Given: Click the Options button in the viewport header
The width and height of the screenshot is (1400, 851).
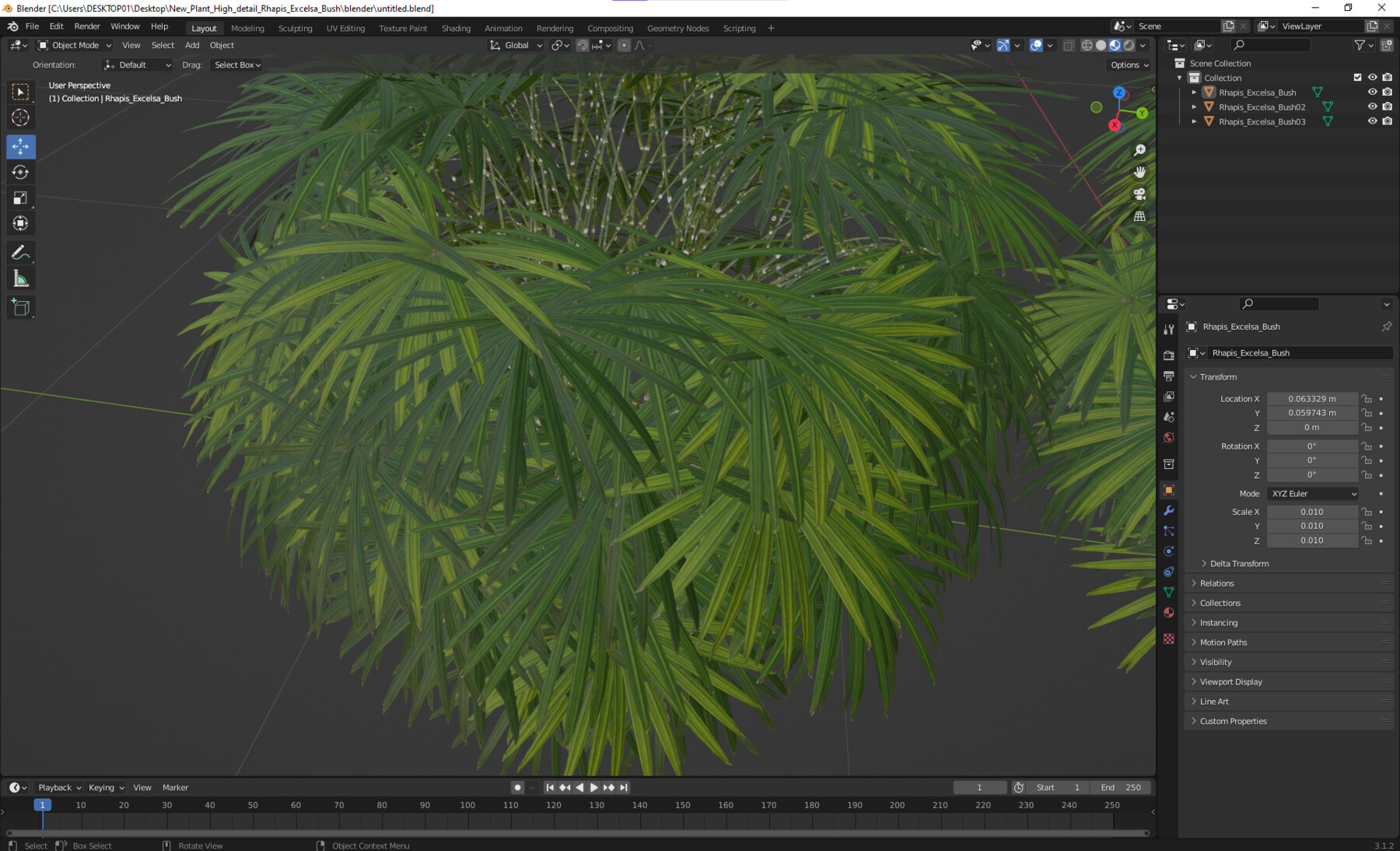Looking at the screenshot, I should pyautogui.click(x=1128, y=65).
